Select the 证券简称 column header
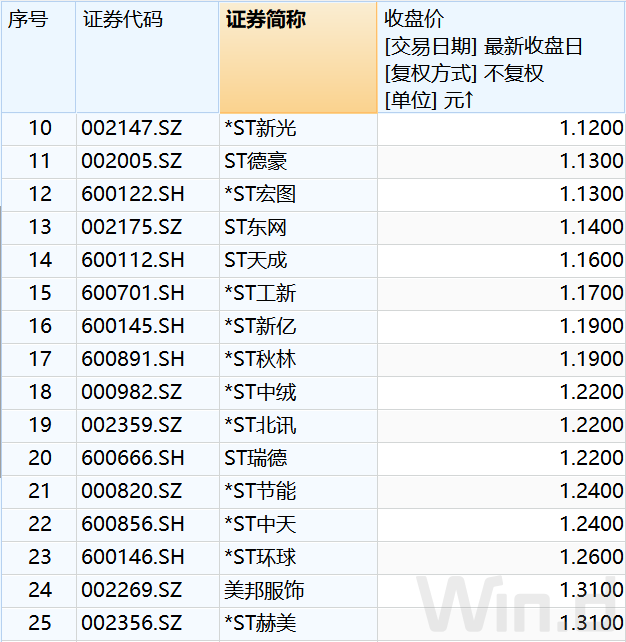This screenshot has height=642, width=626. click(298, 57)
